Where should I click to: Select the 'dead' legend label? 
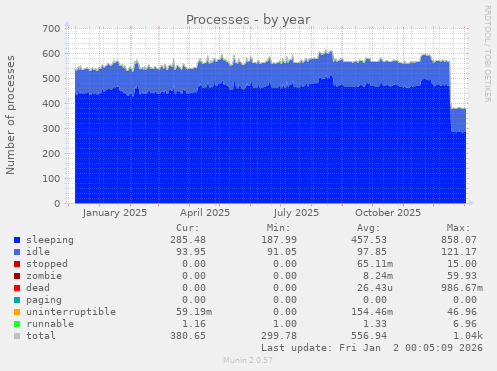[38, 288]
